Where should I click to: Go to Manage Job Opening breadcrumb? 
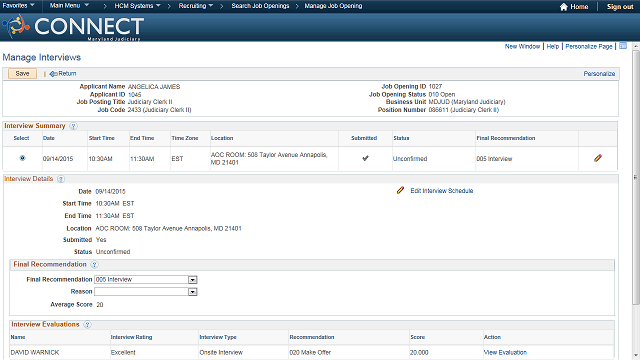point(333,6)
